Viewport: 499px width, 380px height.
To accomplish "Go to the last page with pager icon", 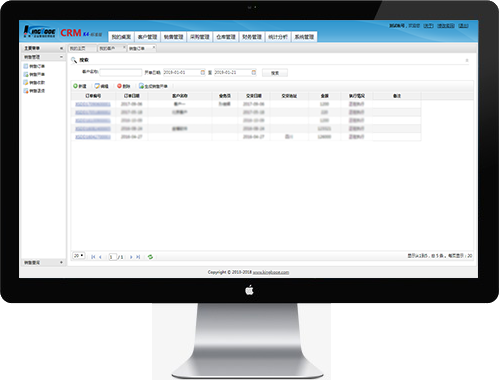I will pos(138,257).
